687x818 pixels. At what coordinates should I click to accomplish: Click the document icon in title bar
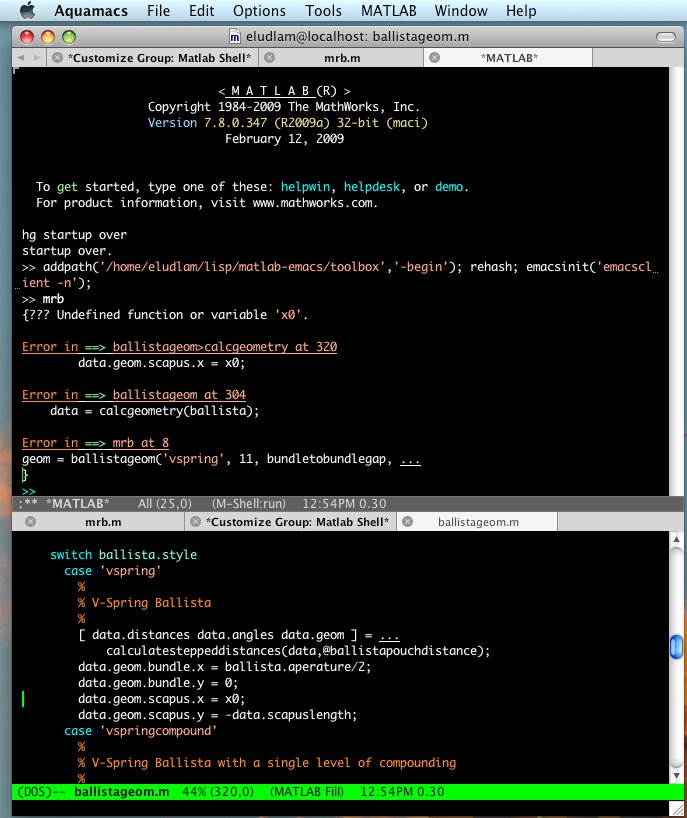[235, 36]
